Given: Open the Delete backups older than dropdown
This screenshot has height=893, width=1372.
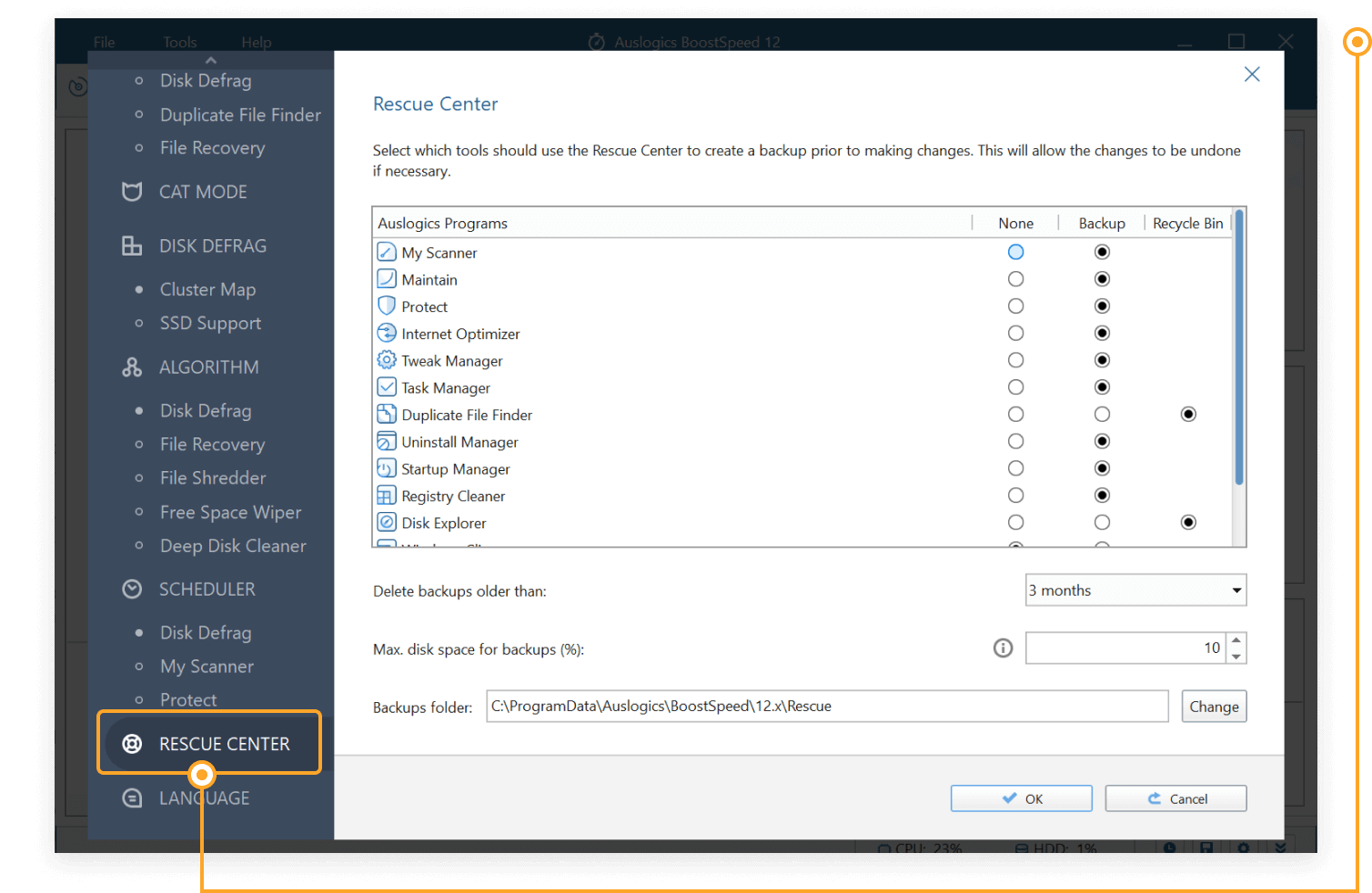Looking at the screenshot, I should [1135, 590].
